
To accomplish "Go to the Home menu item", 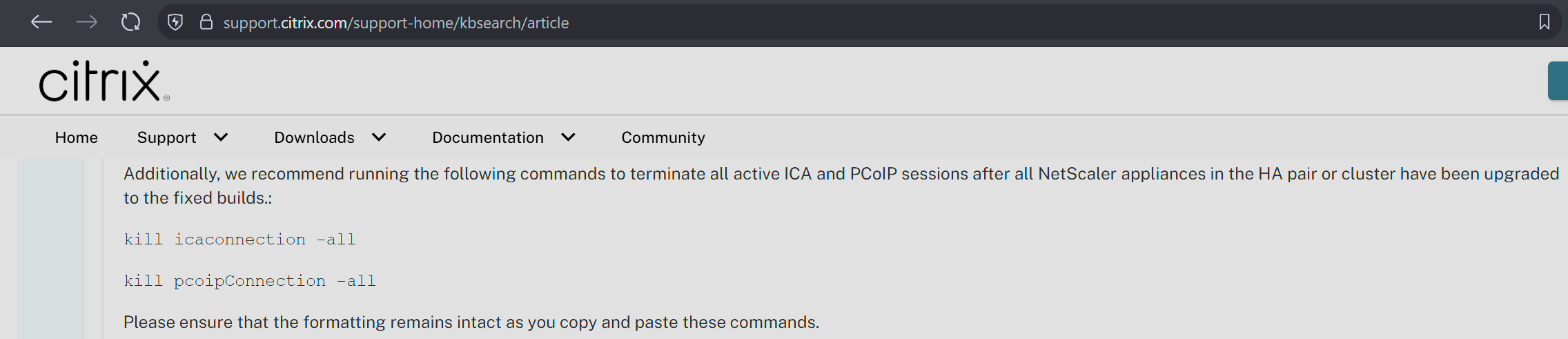I will 77,137.
